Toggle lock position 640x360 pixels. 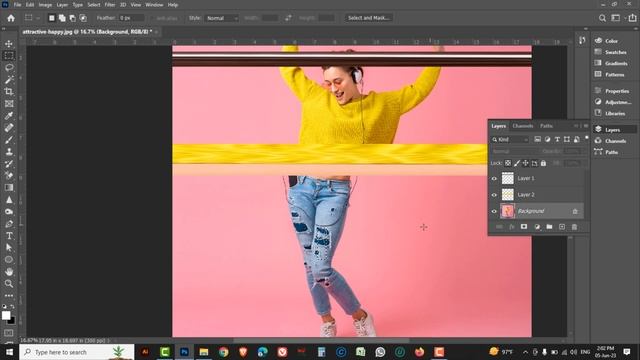[526, 163]
